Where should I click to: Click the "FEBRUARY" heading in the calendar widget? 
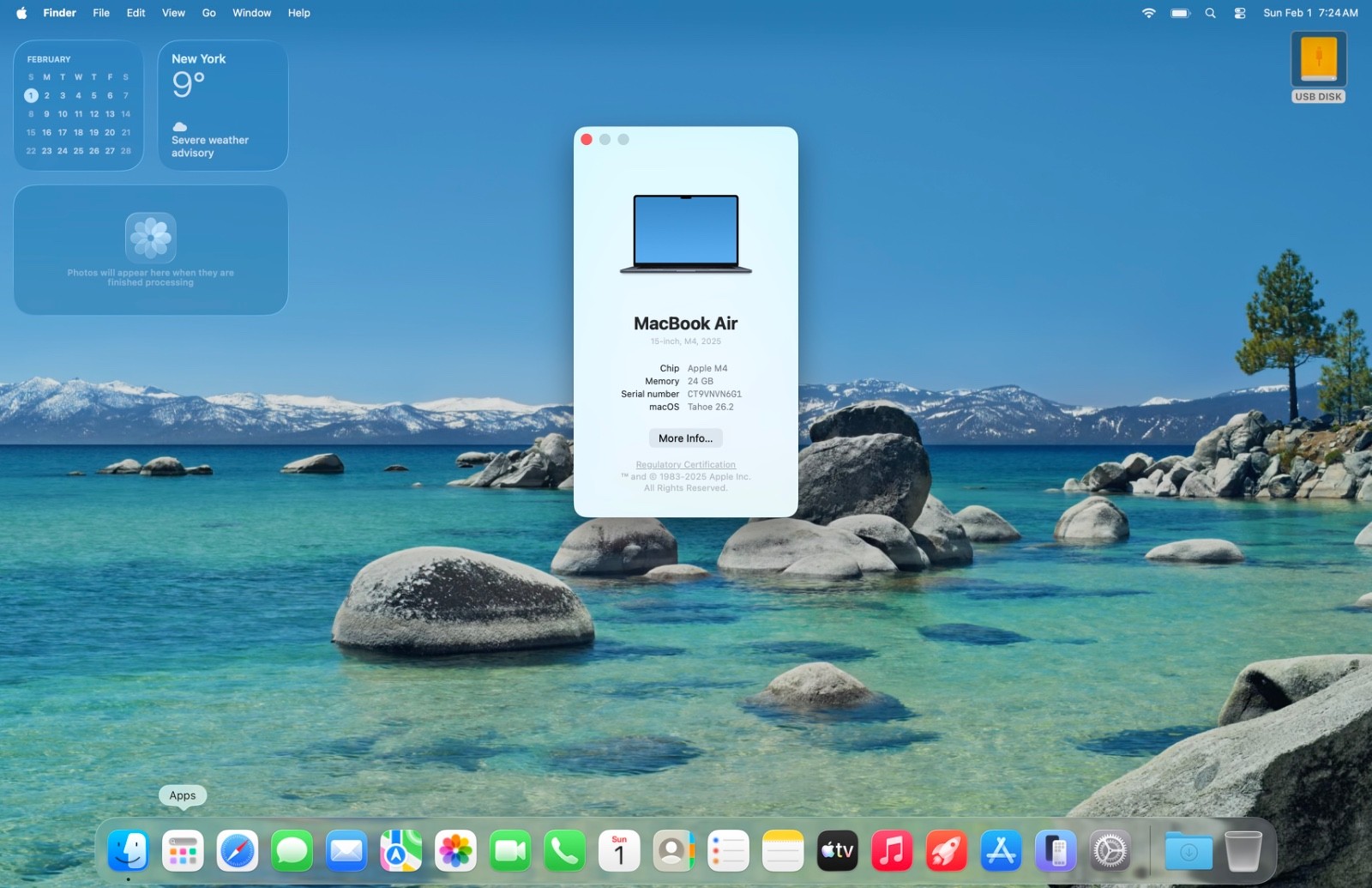tap(49, 59)
